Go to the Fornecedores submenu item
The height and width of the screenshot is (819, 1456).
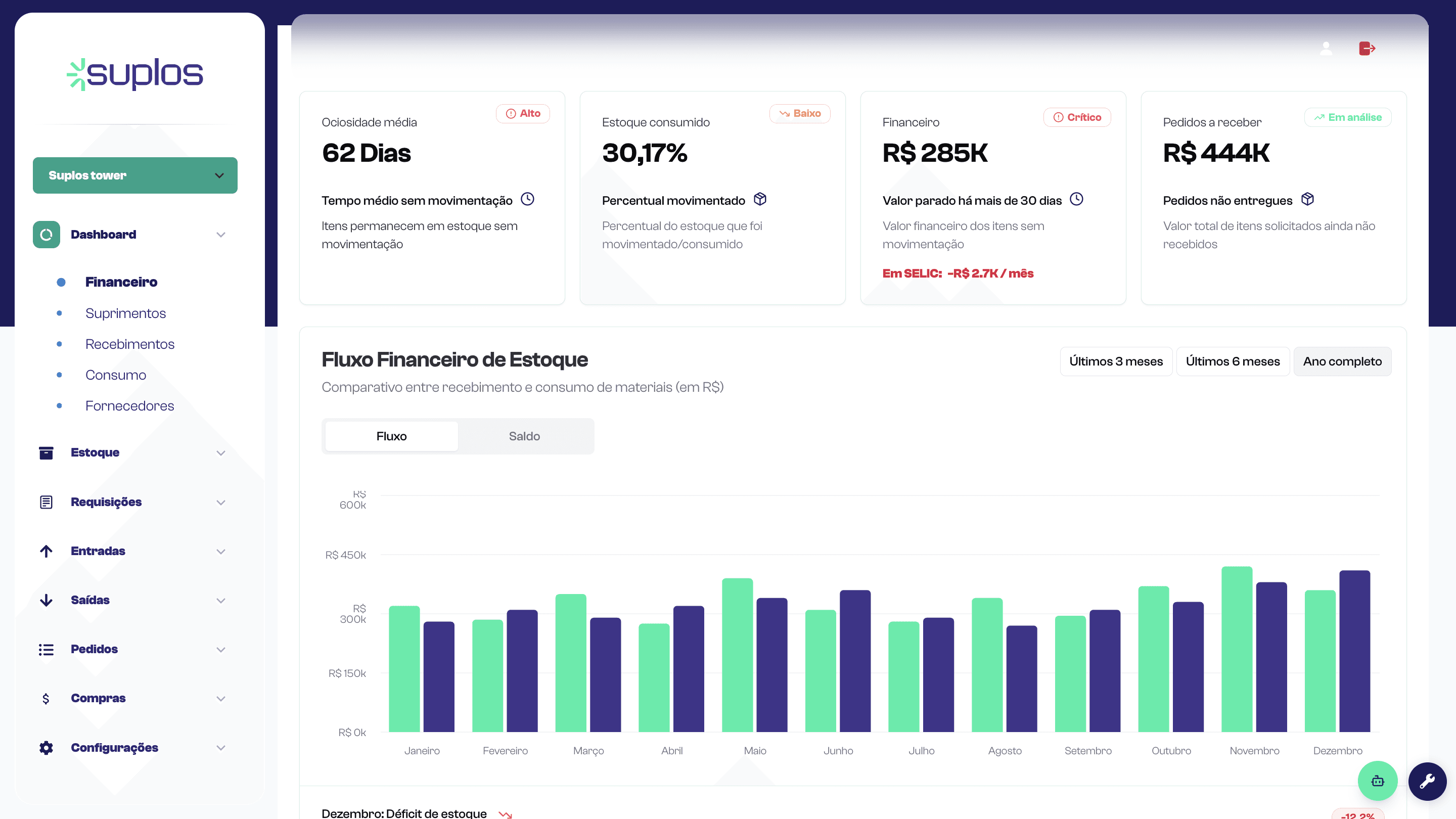pyautogui.click(x=129, y=406)
